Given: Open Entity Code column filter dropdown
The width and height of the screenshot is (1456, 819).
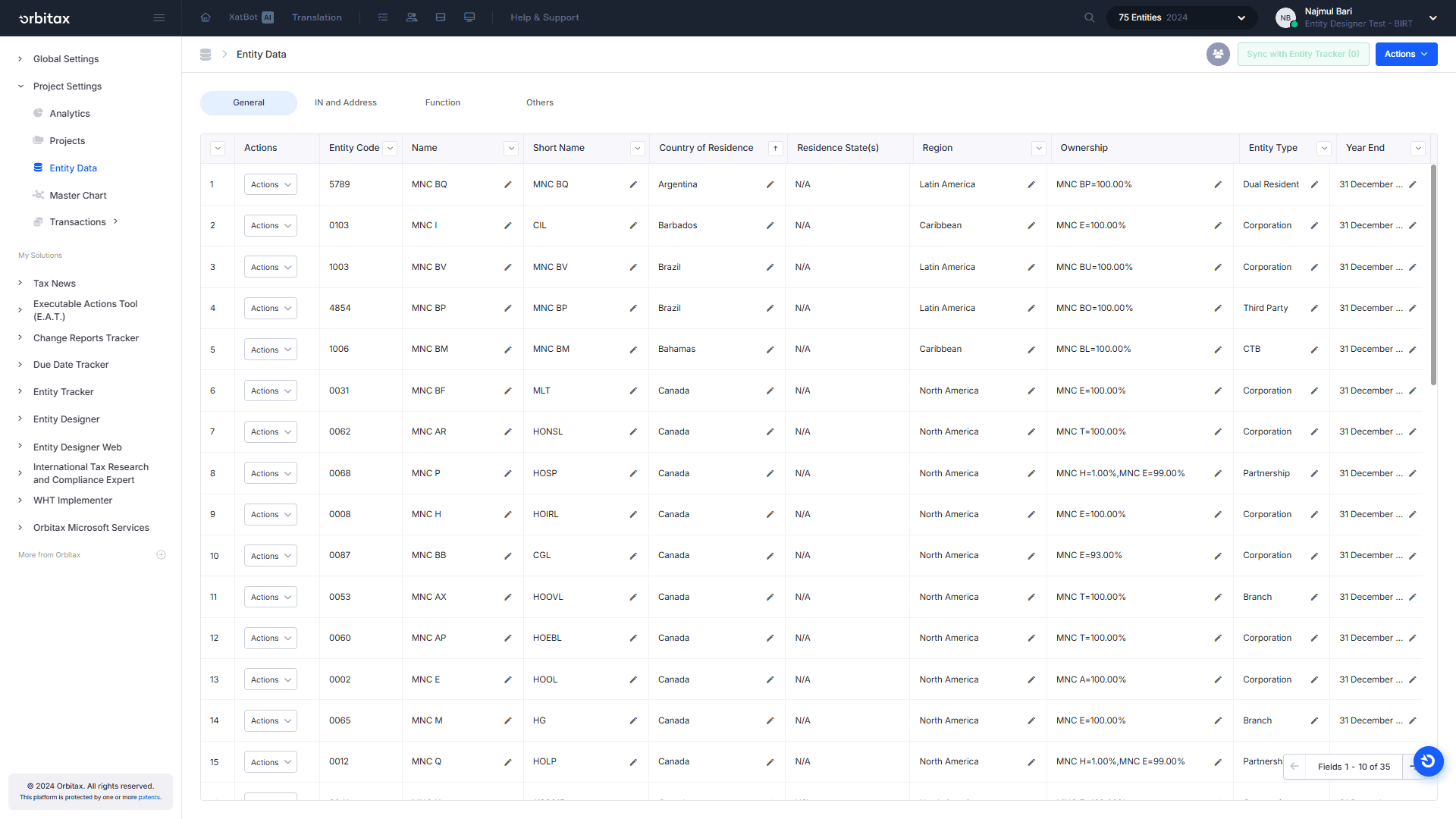Looking at the screenshot, I should pyautogui.click(x=391, y=149).
